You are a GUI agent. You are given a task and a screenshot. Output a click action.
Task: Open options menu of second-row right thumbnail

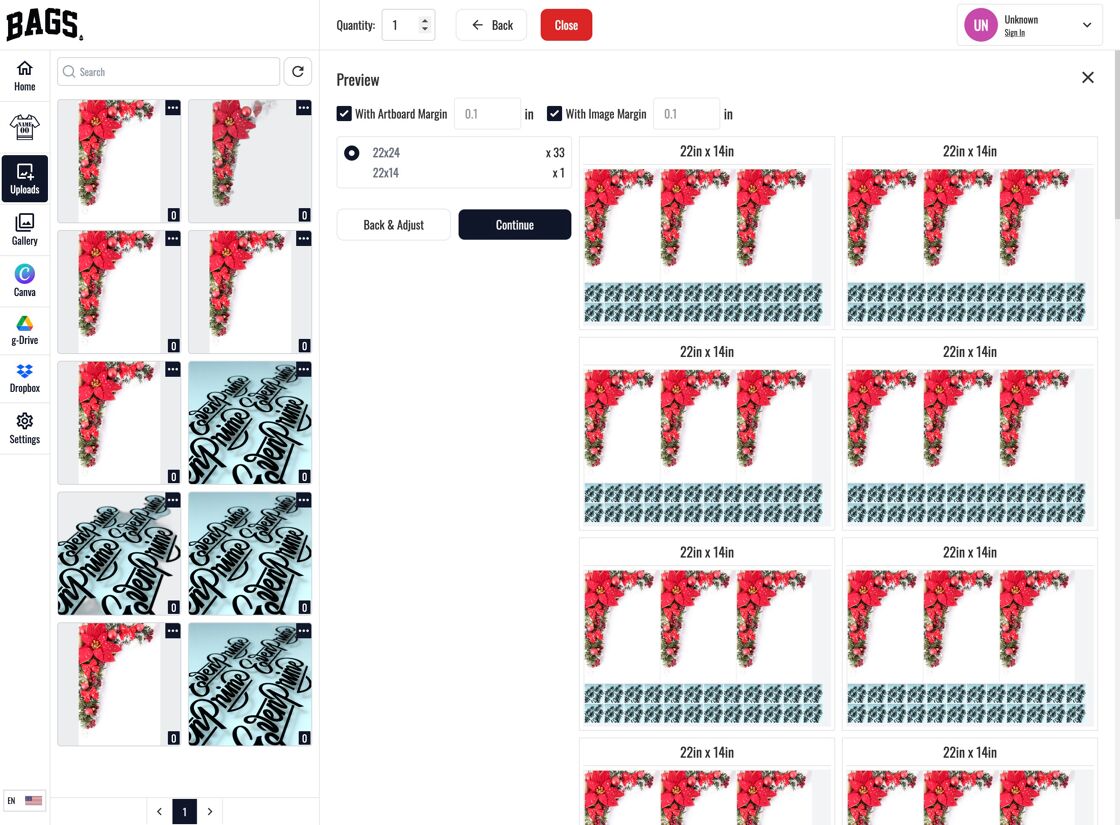[x=304, y=239]
